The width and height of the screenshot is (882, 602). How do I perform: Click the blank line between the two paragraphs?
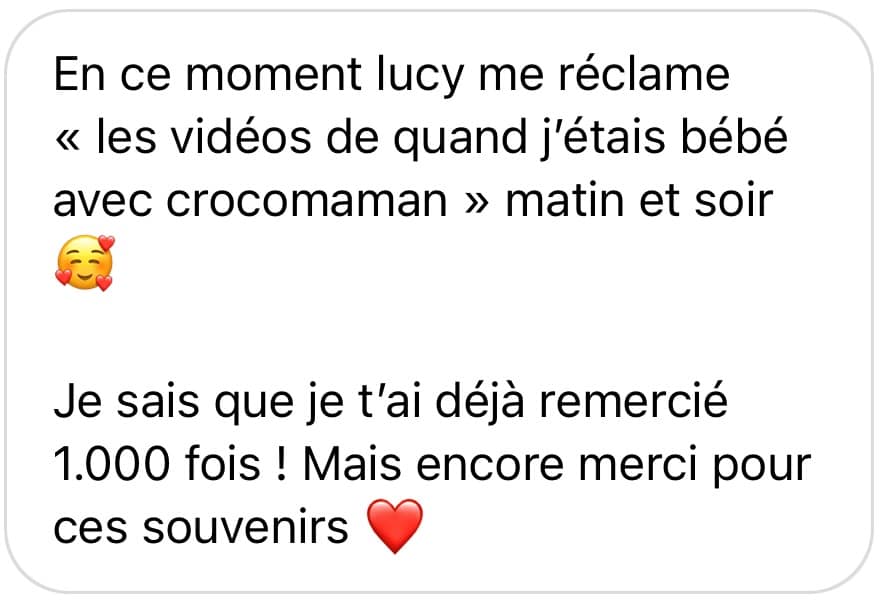point(439,336)
